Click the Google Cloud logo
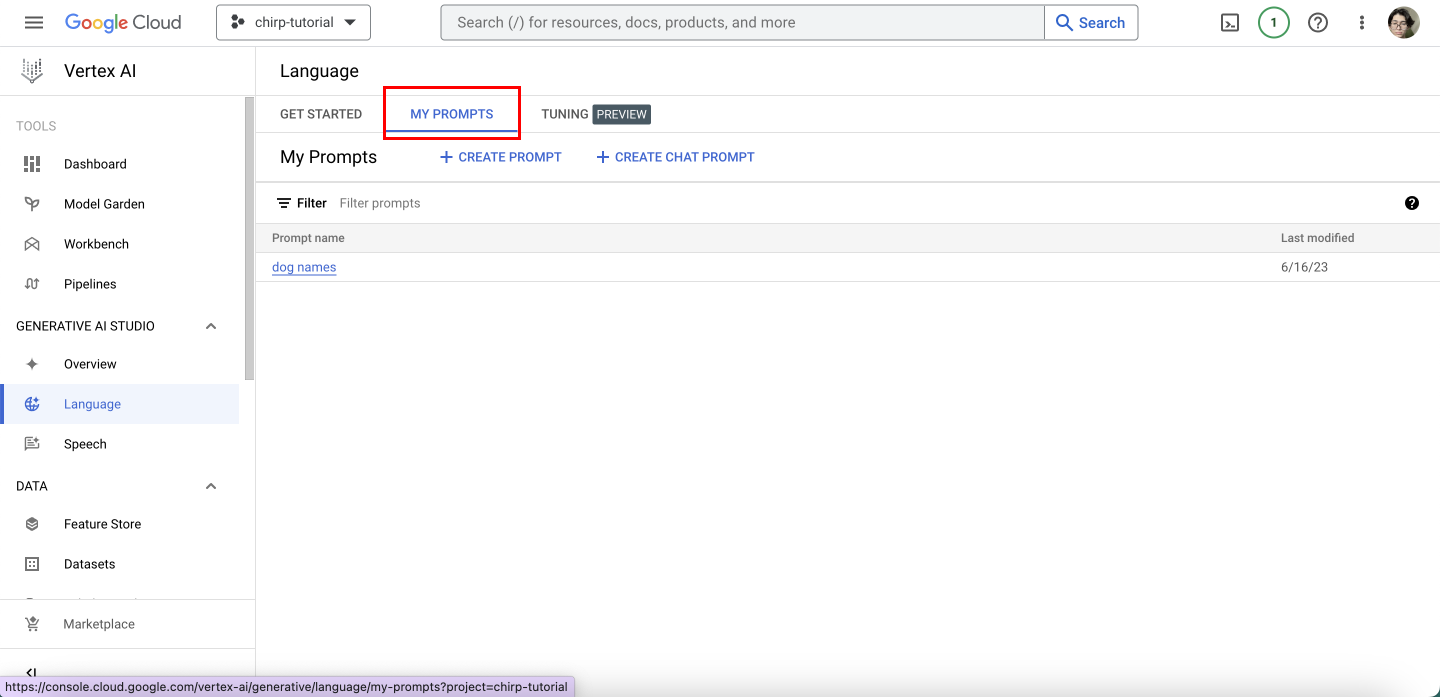The image size is (1440, 697). (x=123, y=22)
